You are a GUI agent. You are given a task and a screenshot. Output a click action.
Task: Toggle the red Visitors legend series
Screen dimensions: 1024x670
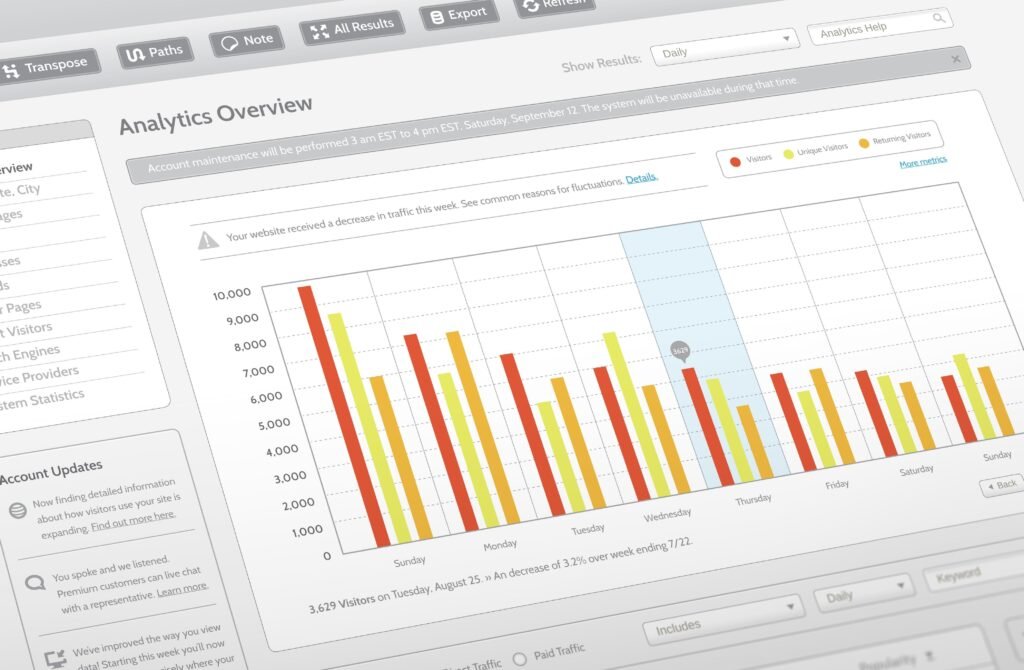click(735, 160)
